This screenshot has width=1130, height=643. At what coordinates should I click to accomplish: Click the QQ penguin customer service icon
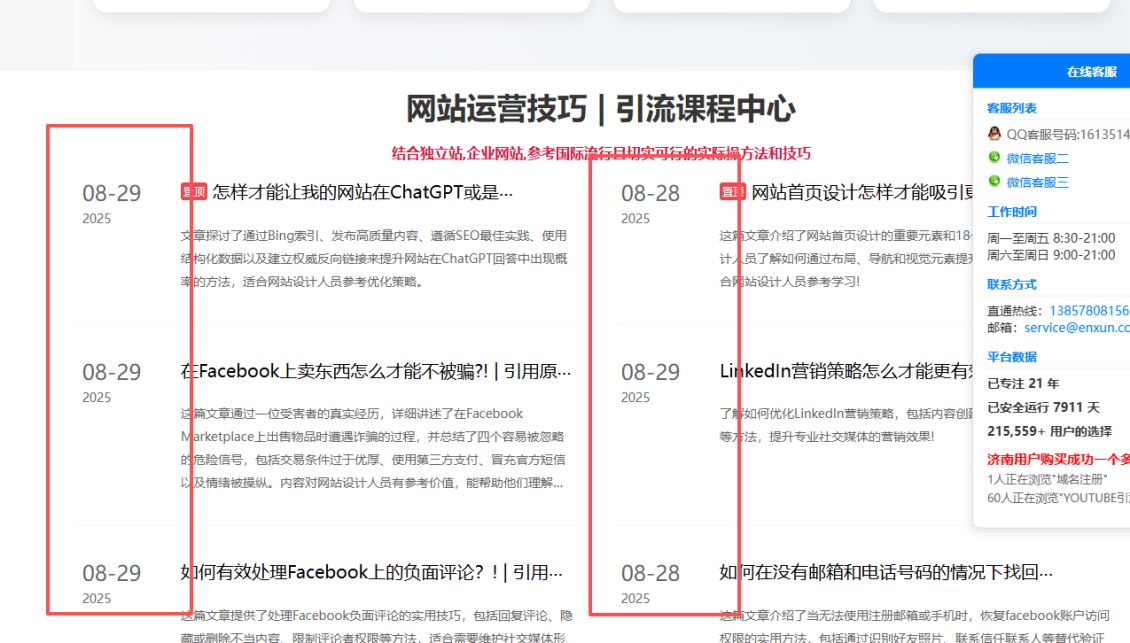point(994,134)
